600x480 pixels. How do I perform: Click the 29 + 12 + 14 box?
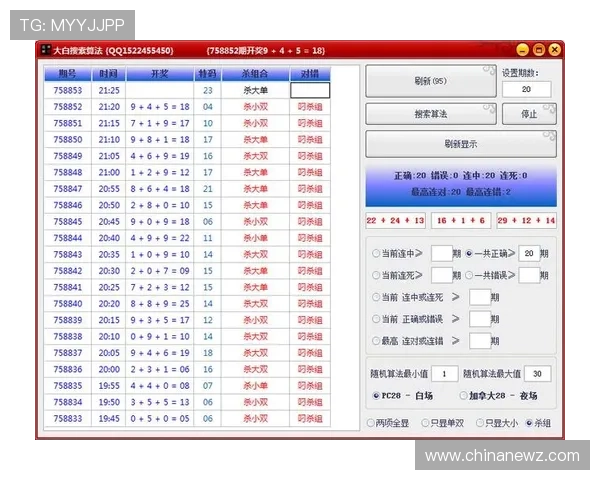click(526, 220)
